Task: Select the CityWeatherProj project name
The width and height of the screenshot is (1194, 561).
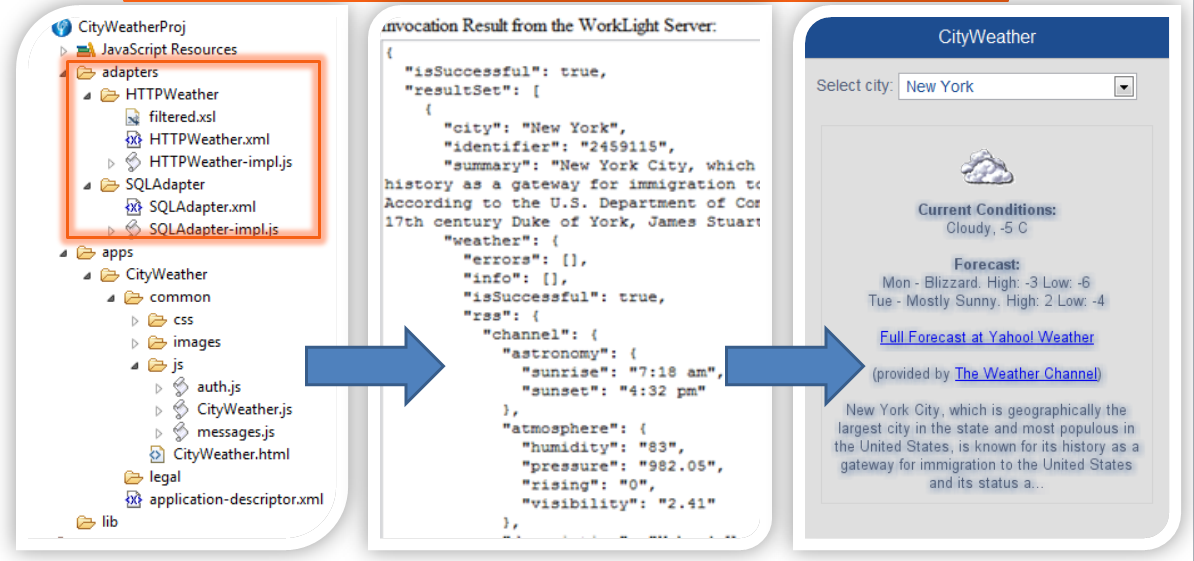Action: coord(132,27)
